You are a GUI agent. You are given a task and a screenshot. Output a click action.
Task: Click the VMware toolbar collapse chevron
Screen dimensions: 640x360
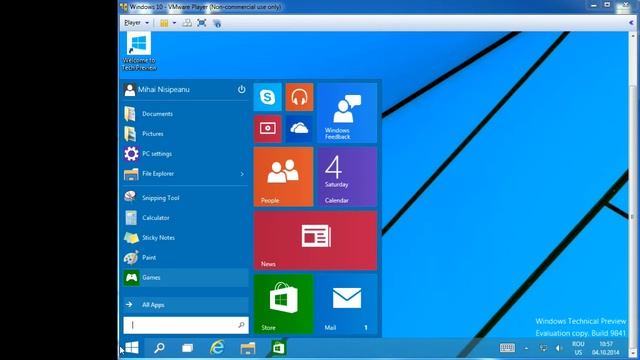pyautogui.click(x=631, y=23)
